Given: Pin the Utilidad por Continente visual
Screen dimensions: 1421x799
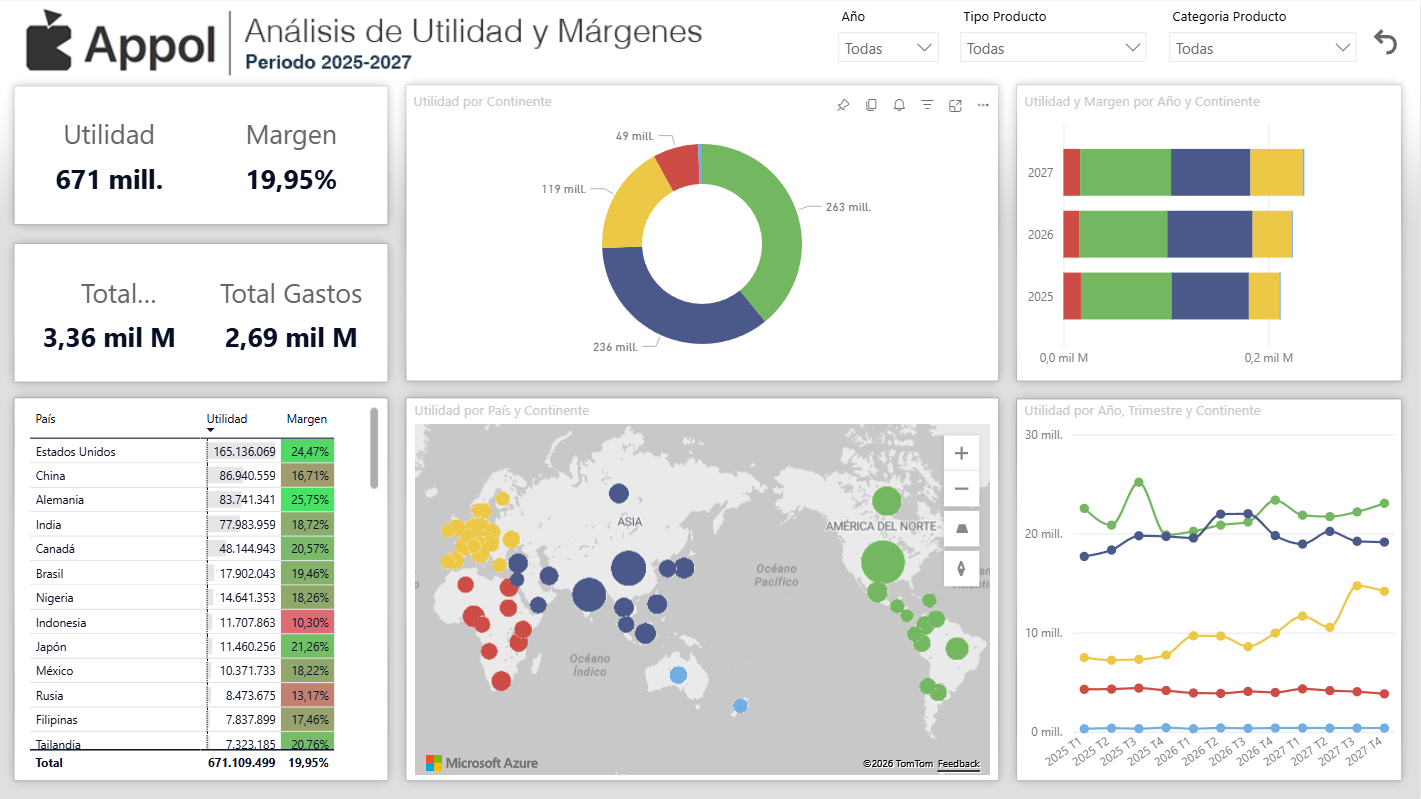Looking at the screenshot, I should click(x=843, y=104).
